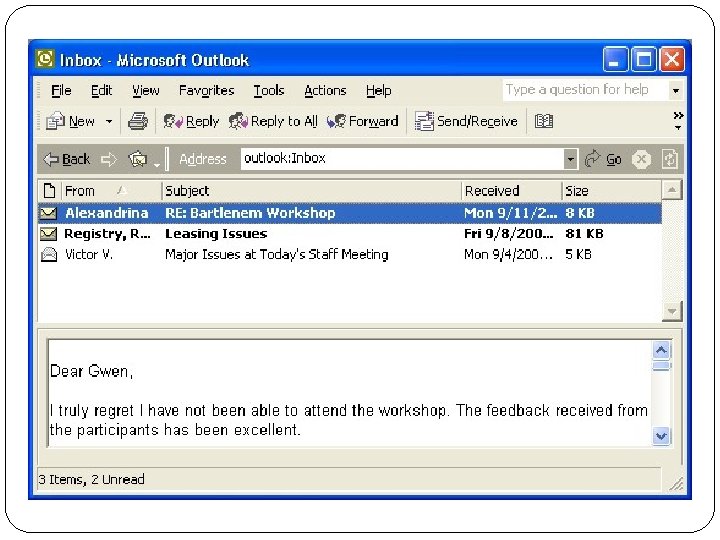Click the envelope icon for Registry message

(x=48, y=234)
